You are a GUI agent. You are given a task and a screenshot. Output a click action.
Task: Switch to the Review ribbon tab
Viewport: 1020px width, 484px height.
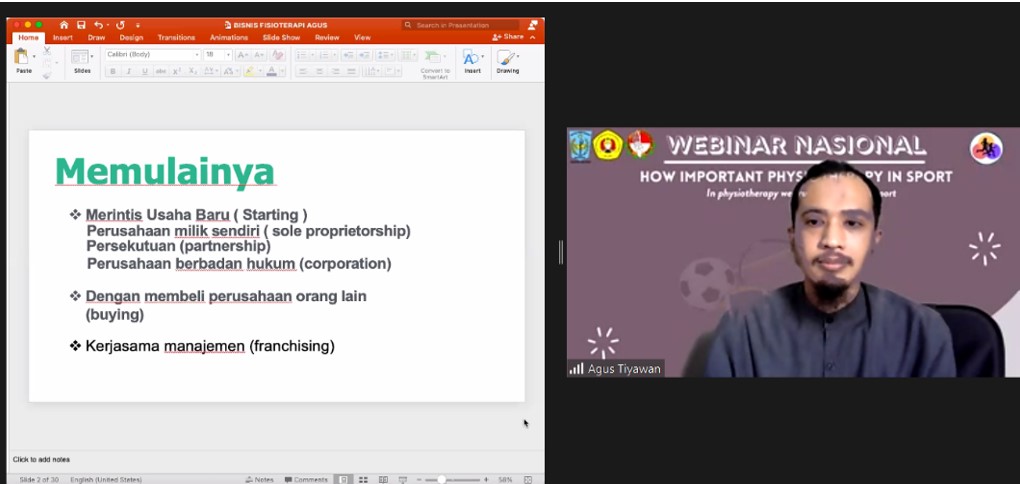click(x=327, y=38)
